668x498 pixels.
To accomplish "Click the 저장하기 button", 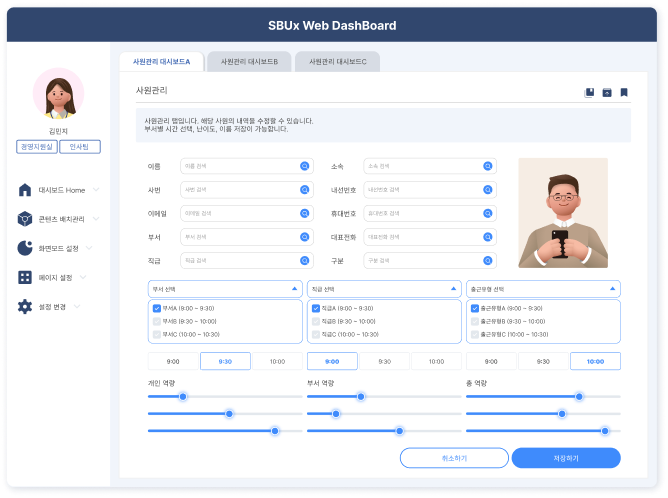I will [566, 458].
